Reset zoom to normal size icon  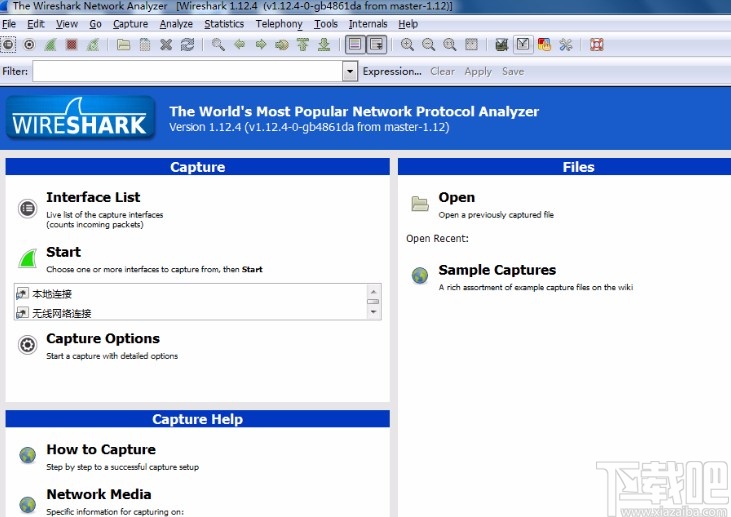coord(449,45)
